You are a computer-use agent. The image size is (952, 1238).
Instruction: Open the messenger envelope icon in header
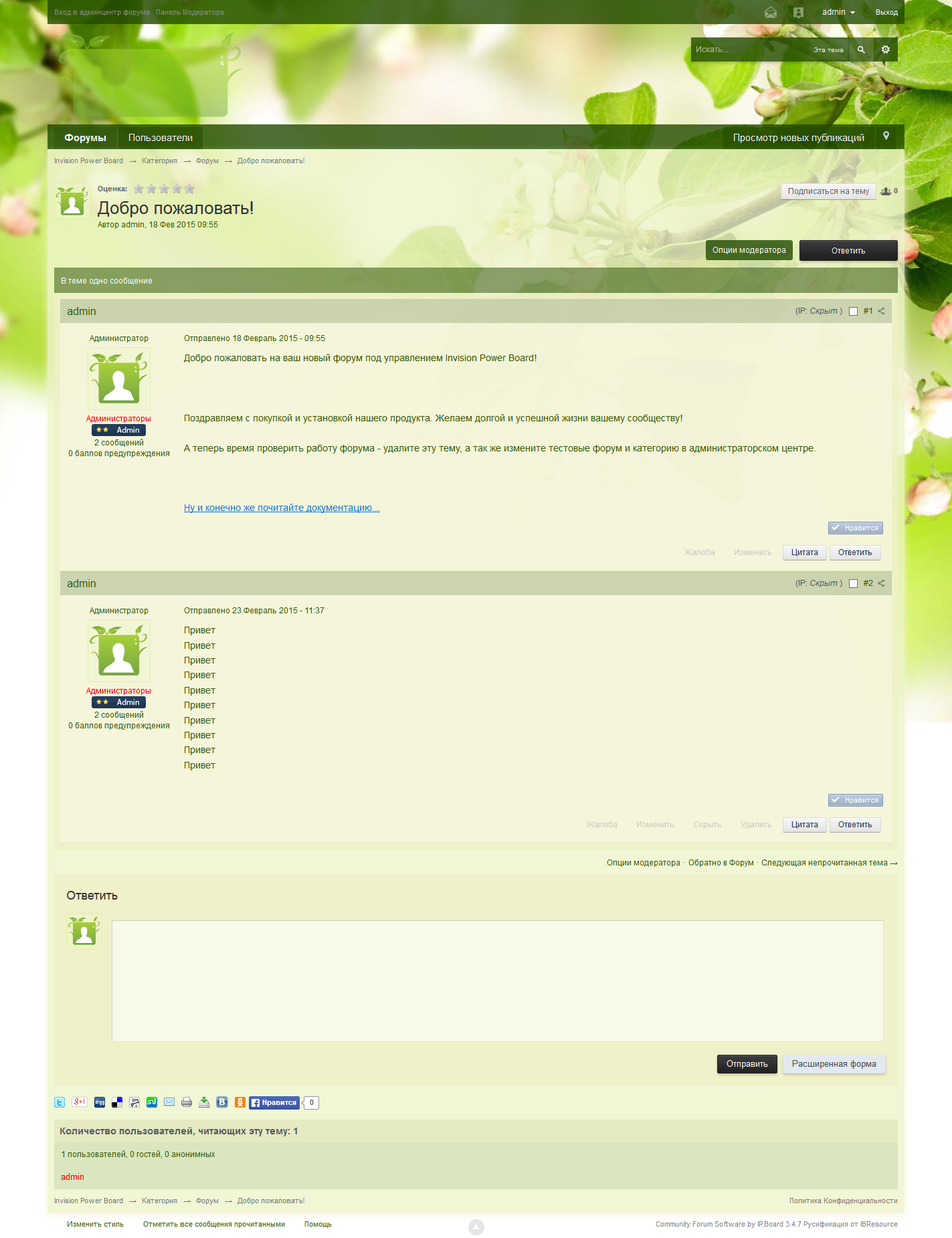point(771,12)
